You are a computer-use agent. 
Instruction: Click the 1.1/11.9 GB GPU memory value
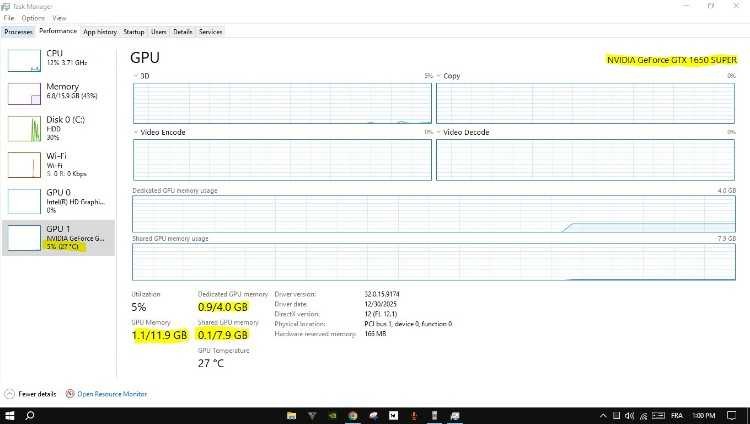tap(160, 335)
